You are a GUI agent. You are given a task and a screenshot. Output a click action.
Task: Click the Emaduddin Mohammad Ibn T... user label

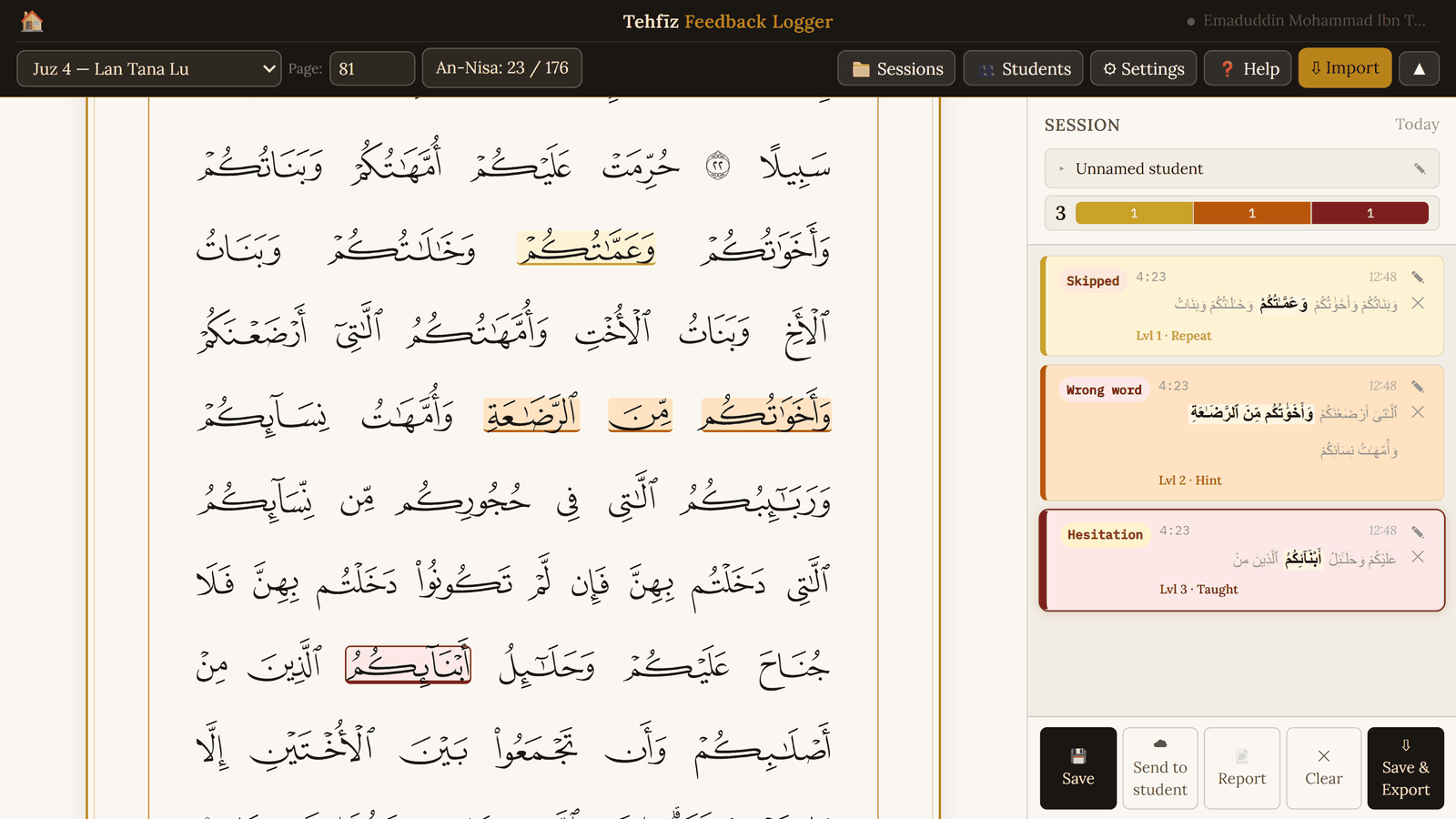[x=1314, y=20]
